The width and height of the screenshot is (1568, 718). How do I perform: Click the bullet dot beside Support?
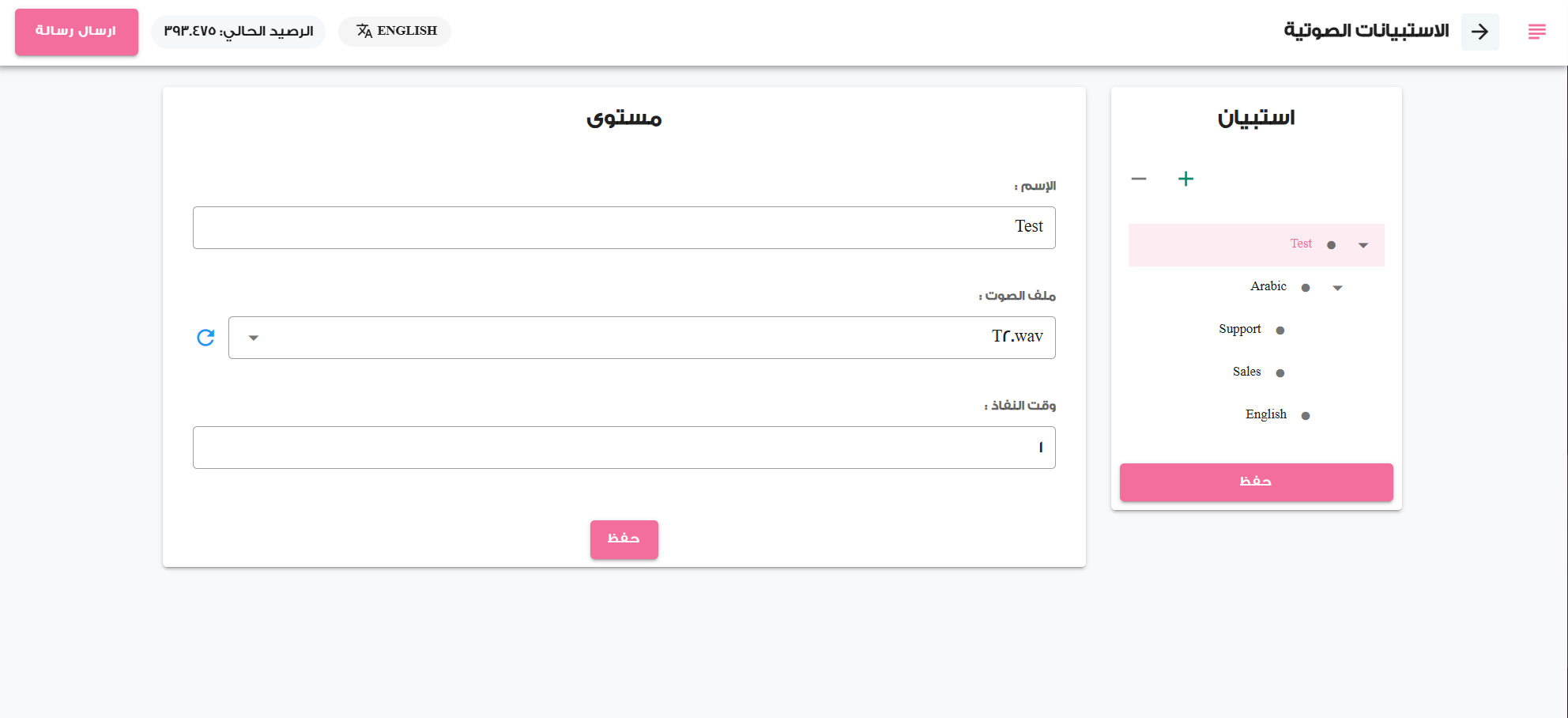point(1280,331)
